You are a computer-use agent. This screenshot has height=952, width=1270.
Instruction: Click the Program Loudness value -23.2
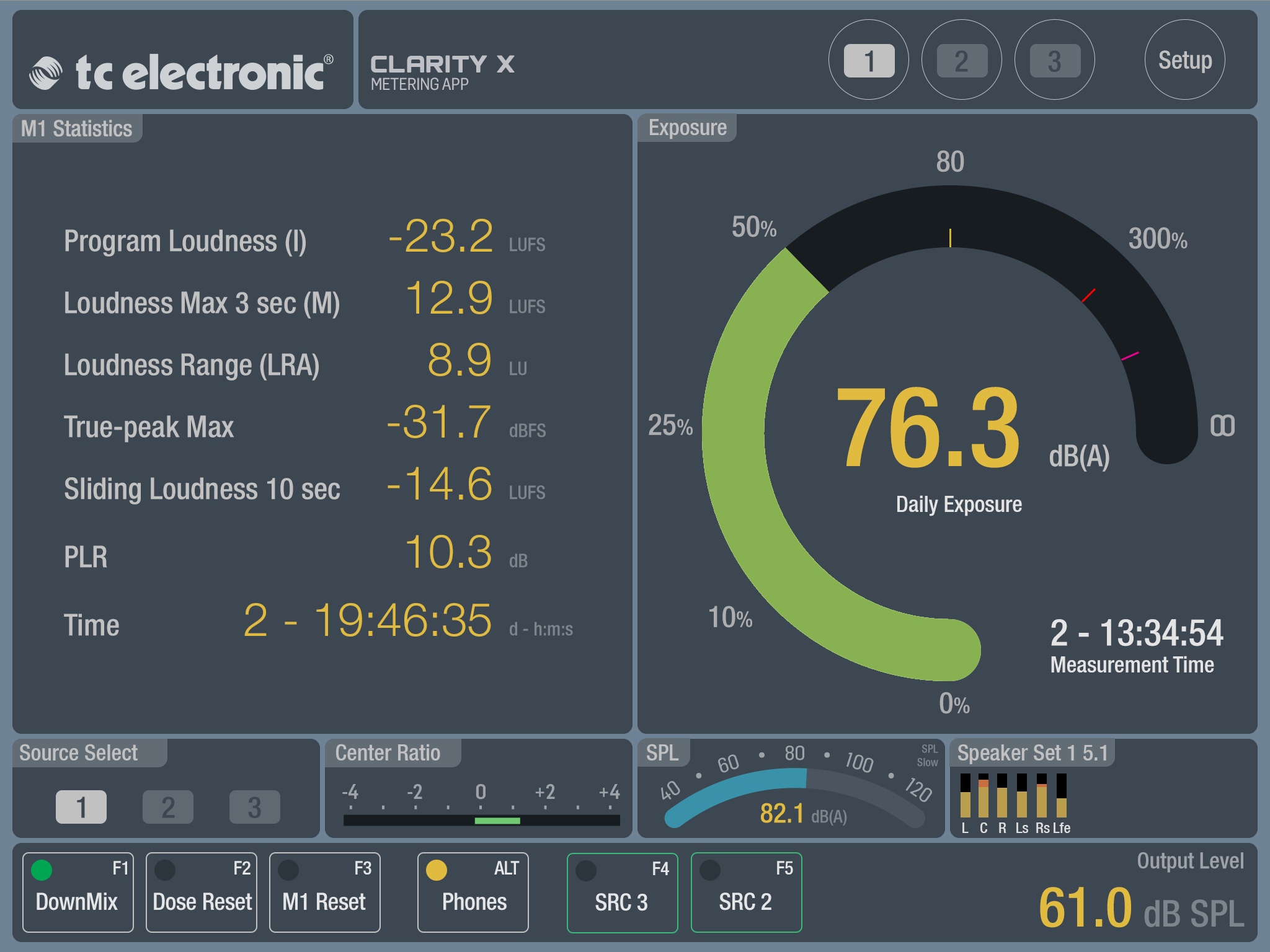[440, 237]
